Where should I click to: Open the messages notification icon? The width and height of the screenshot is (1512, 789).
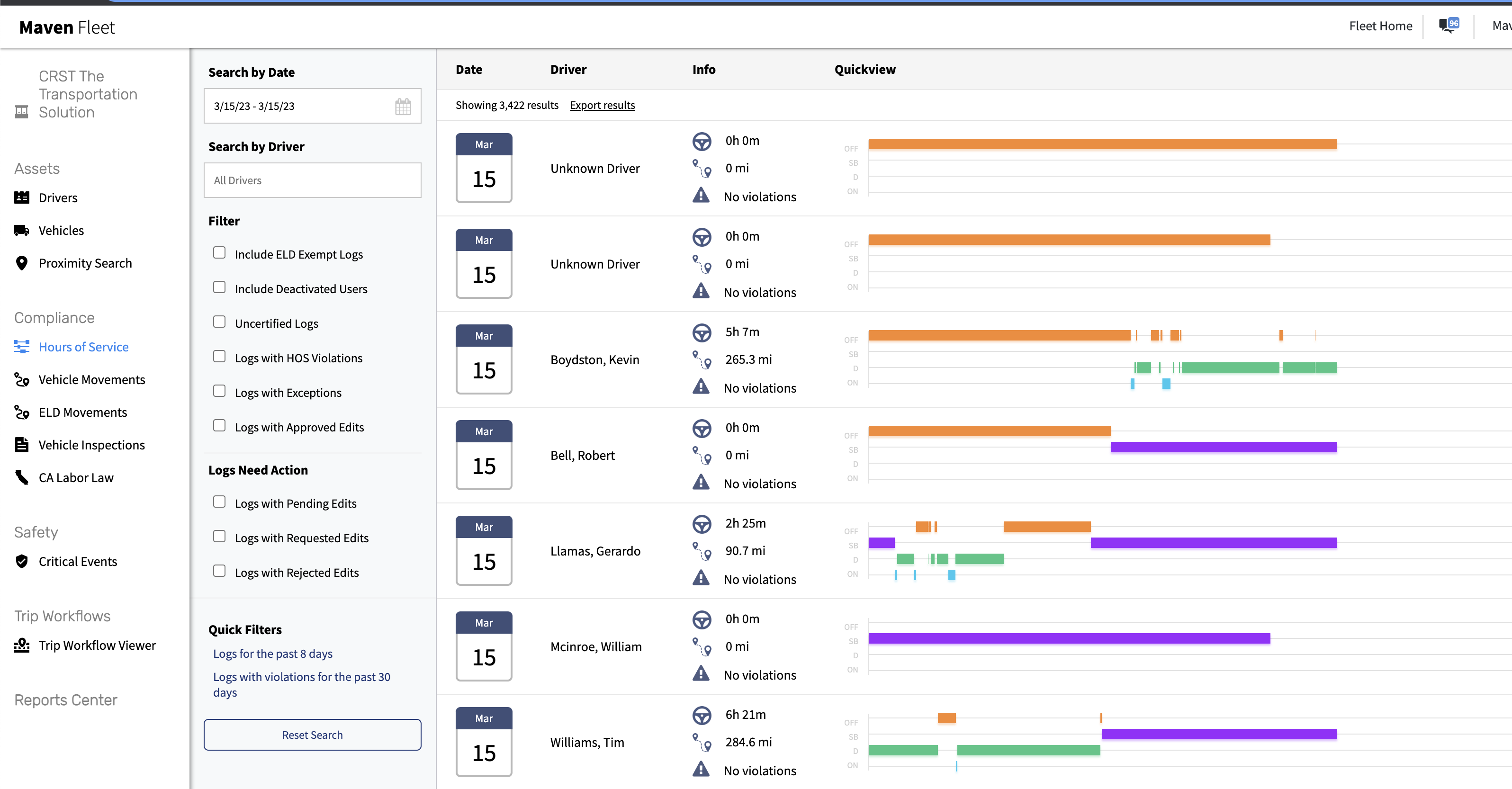[x=1448, y=26]
